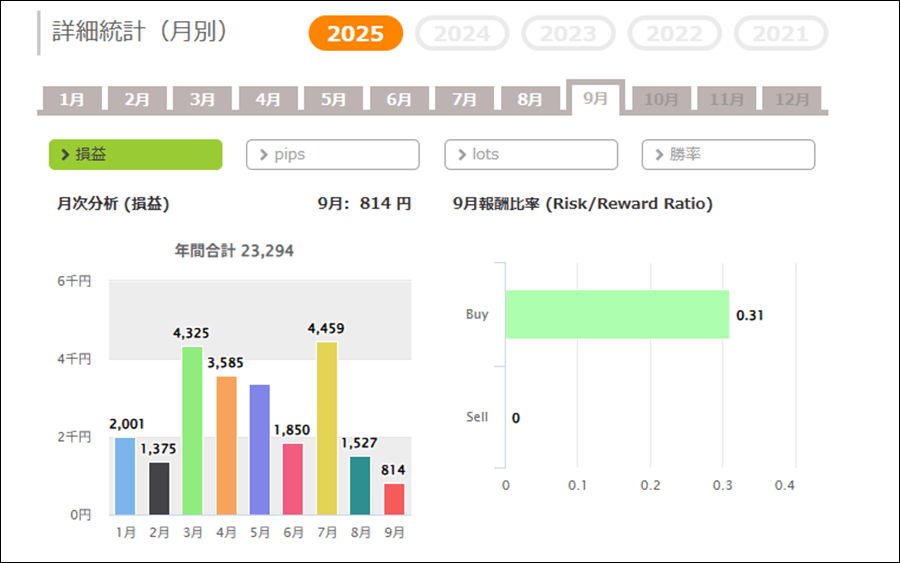Select the 2025 year button

(355, 34)
